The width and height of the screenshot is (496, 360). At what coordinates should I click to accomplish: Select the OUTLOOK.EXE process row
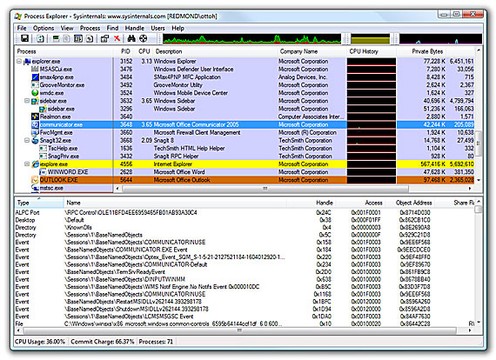[245, 180]
